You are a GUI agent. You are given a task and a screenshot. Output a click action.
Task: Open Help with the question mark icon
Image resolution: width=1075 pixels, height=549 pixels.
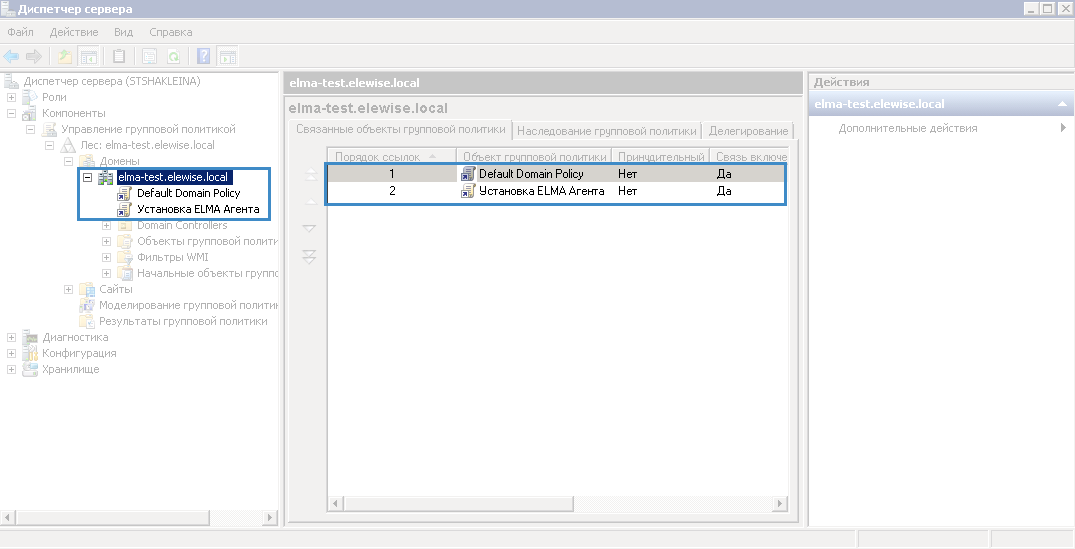[x=204, y=57]
